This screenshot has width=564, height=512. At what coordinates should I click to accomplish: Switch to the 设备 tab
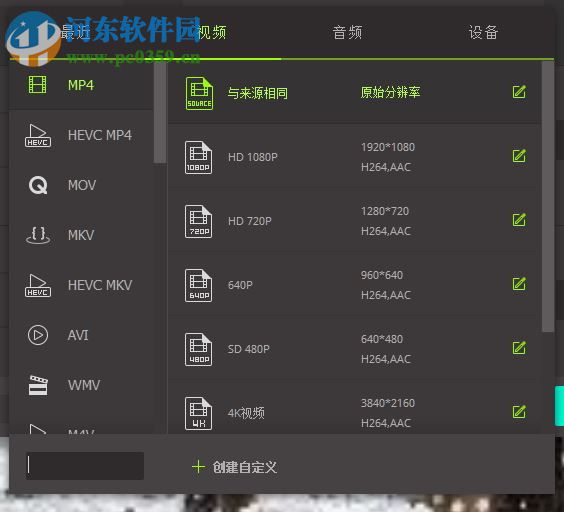click(483, 32)
